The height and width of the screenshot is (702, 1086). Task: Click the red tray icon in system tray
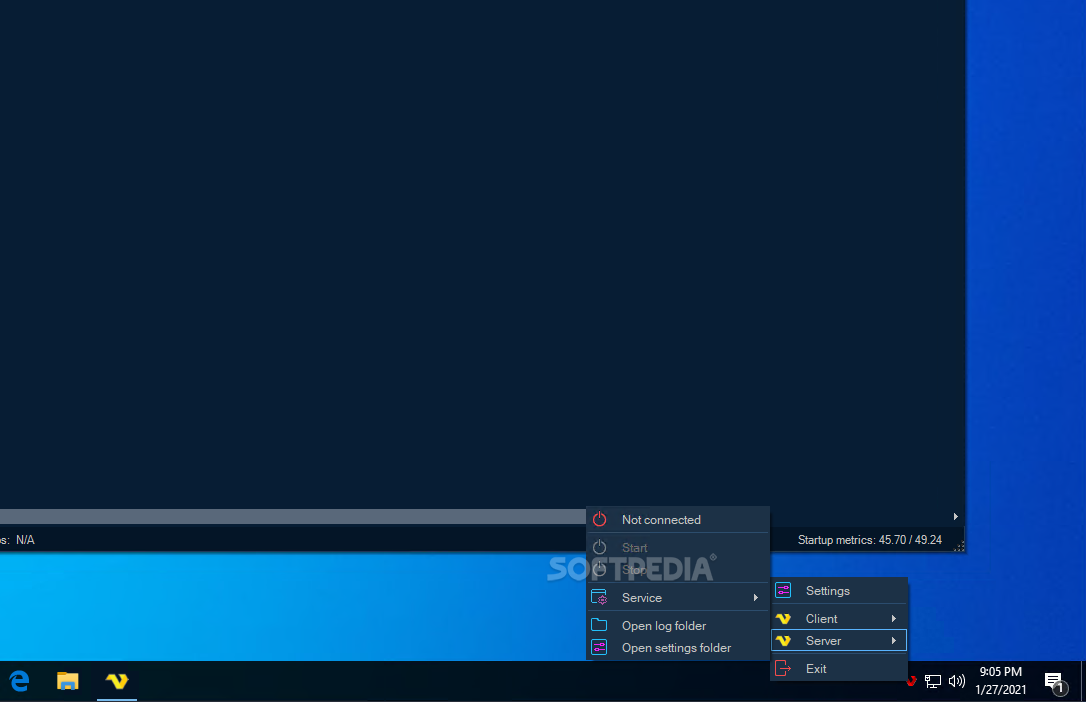(911, 681)
